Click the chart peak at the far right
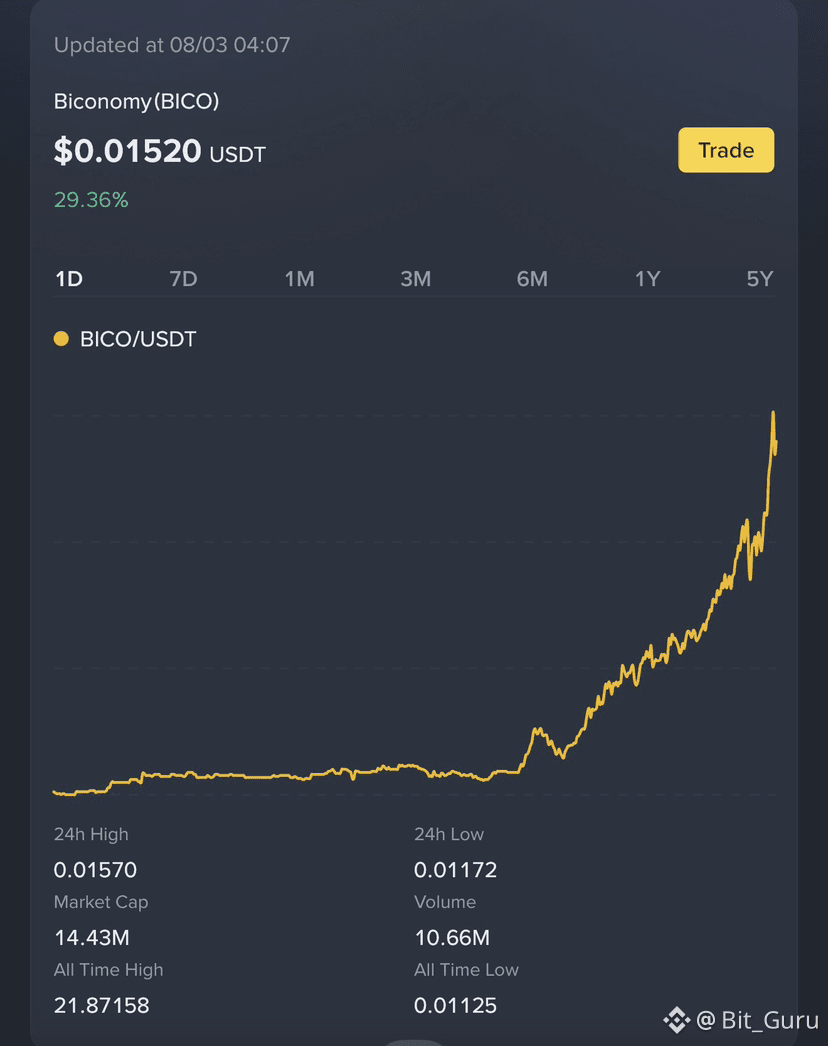This screenshot has height=1046, width=828. click(x=773, y=413)
